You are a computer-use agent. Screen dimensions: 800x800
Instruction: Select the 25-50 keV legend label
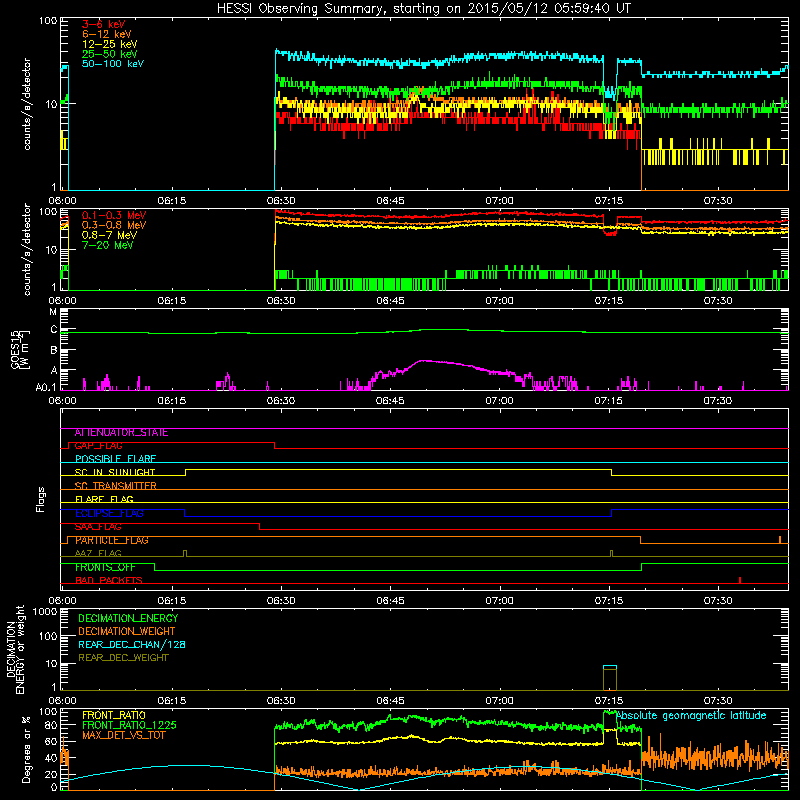(110, 54)
